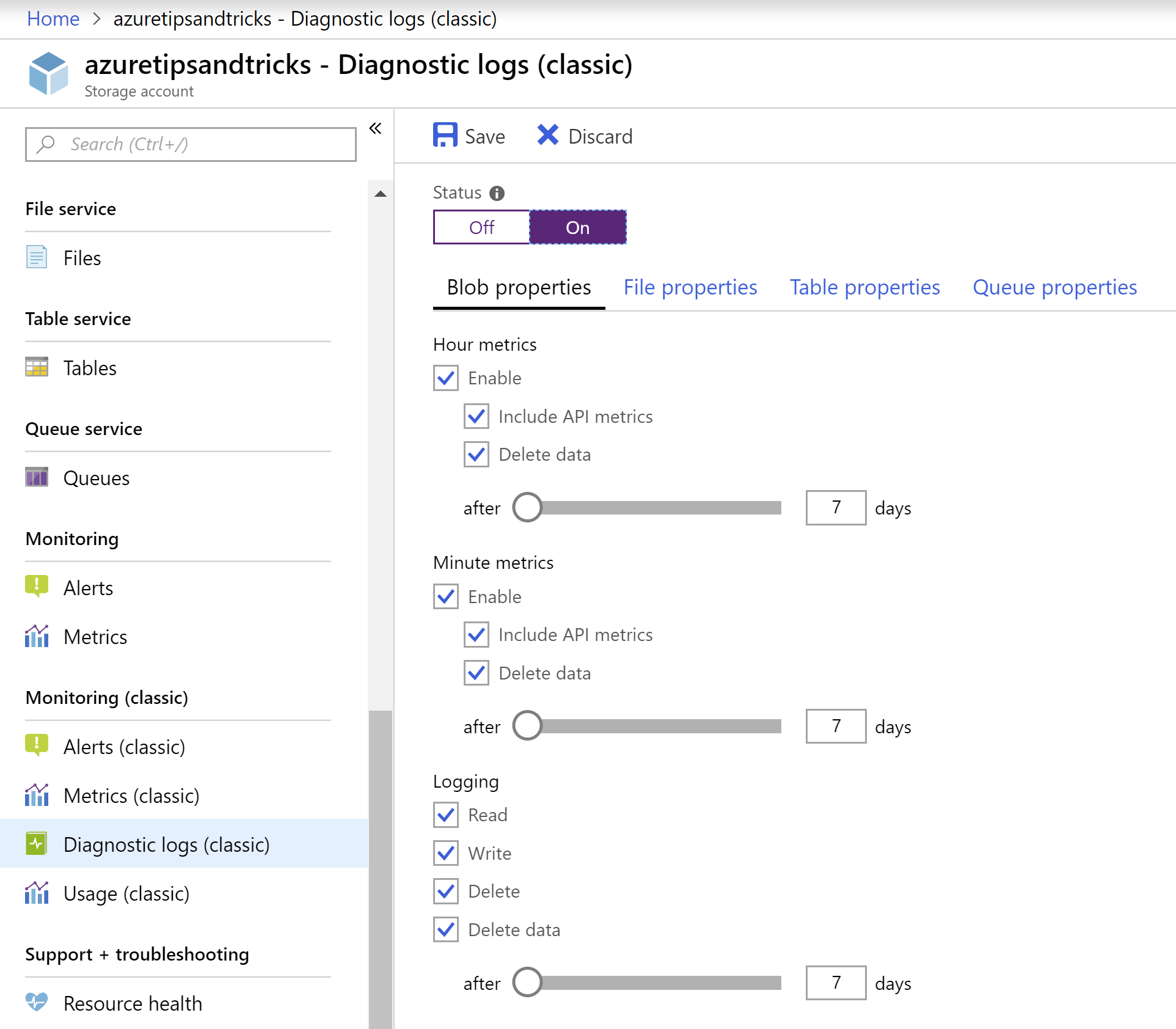Click the Alerts exclamation icon under Monitoring
Screen dimensions: 1176x1029
[37, 587]
